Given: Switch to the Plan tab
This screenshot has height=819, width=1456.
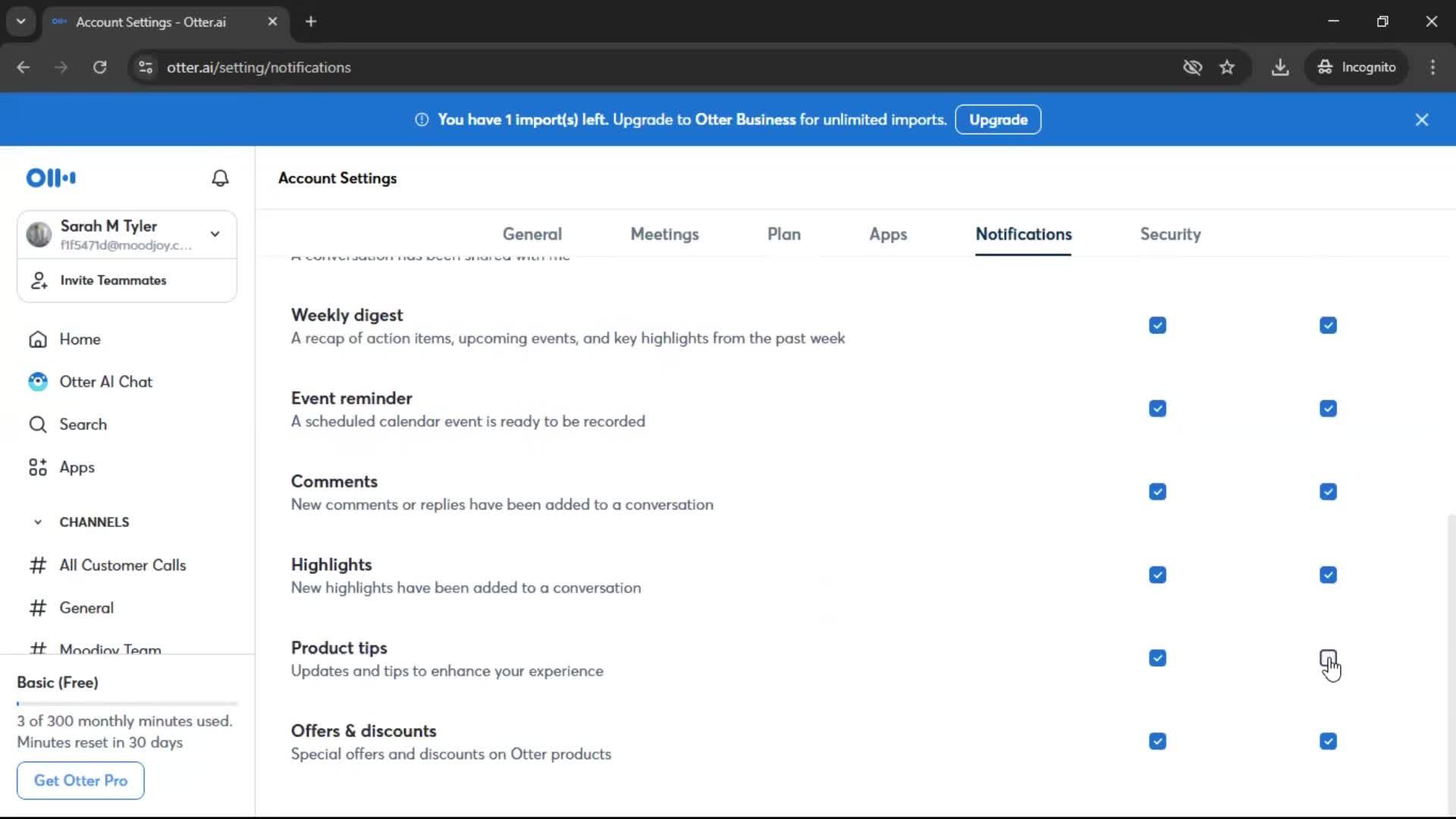Looking at the screenshot, I should point(784,234).
